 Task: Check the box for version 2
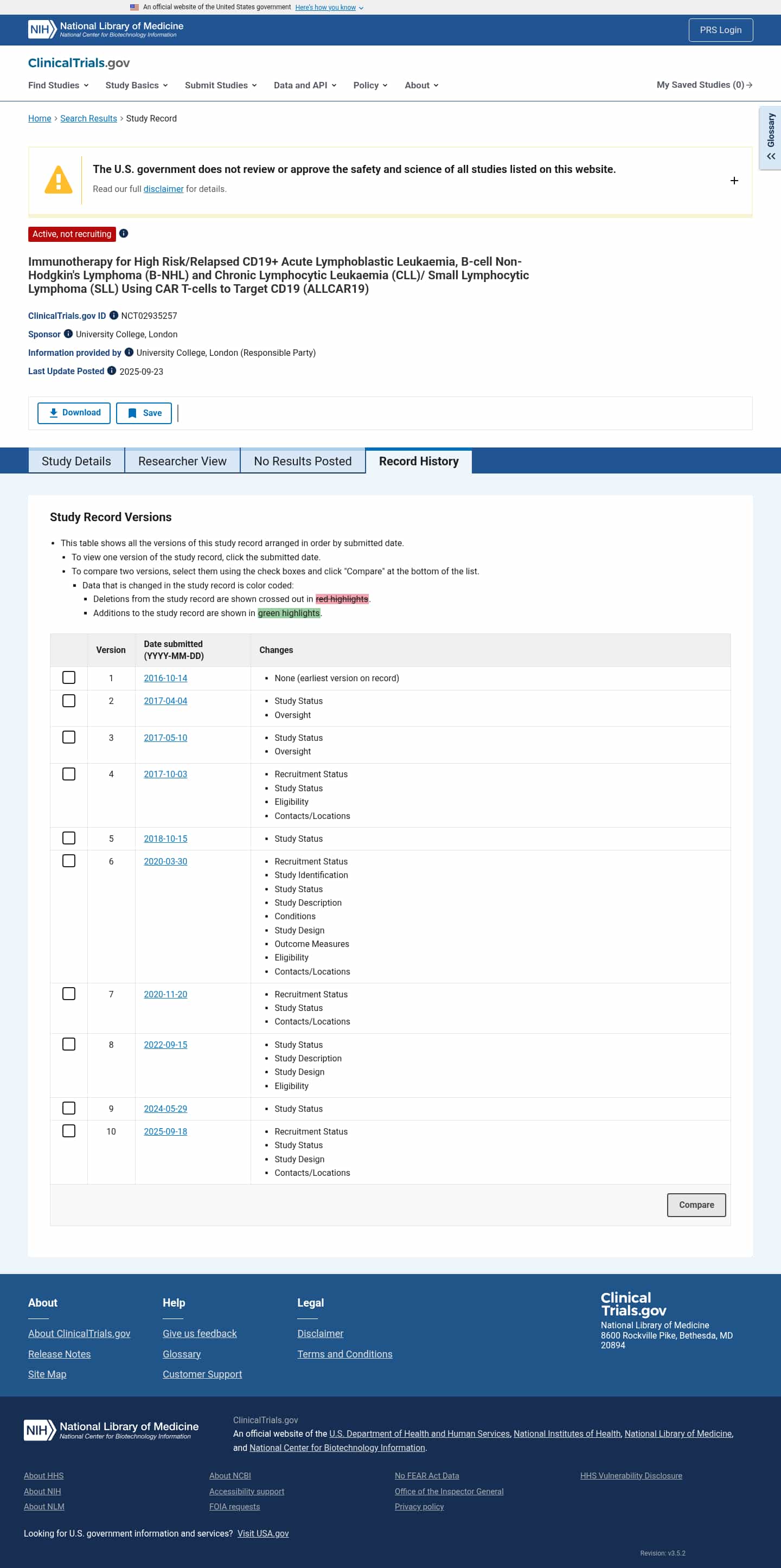click(x=69, y=701)
